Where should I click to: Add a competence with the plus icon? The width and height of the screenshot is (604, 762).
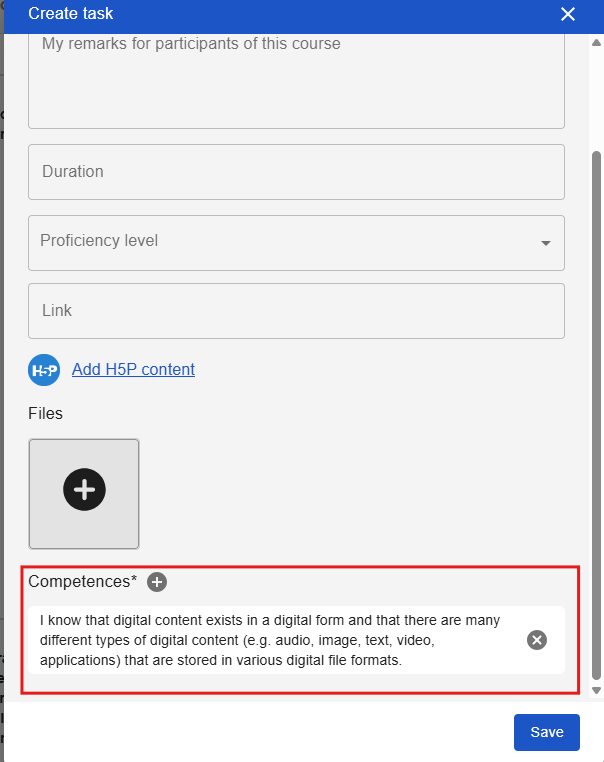(157, 582)
